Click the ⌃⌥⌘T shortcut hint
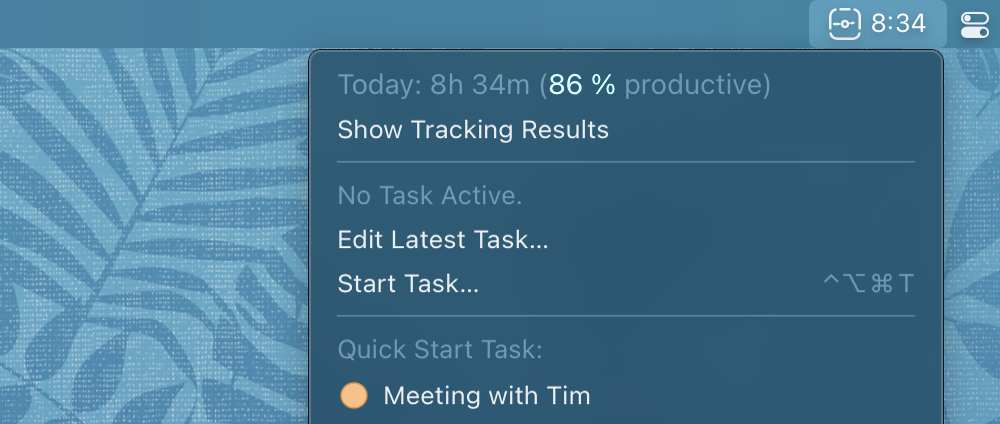The width and height of the screenshot is (1000, 424). click(868, 284)
